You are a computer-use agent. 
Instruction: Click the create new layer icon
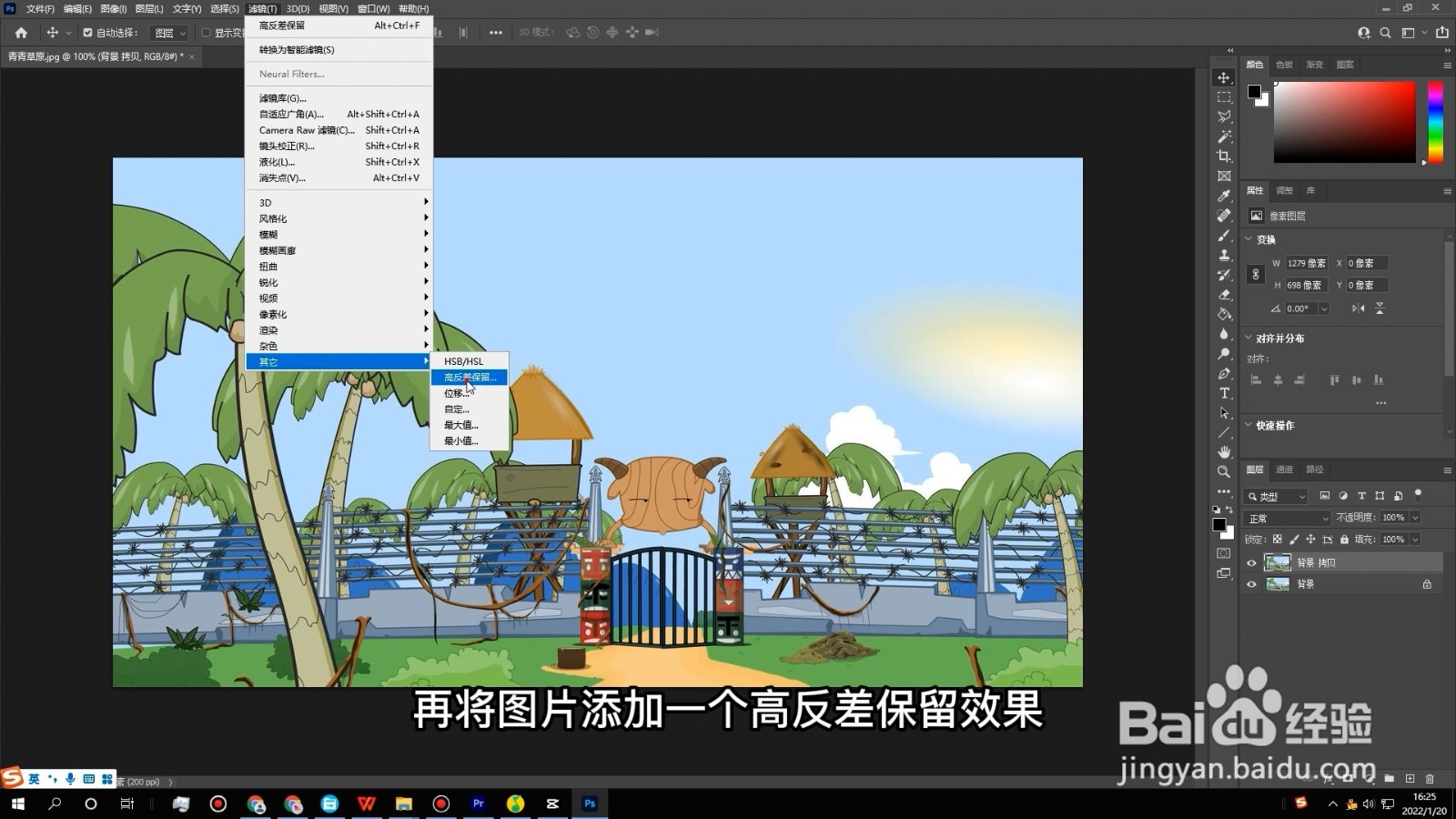1410,779
